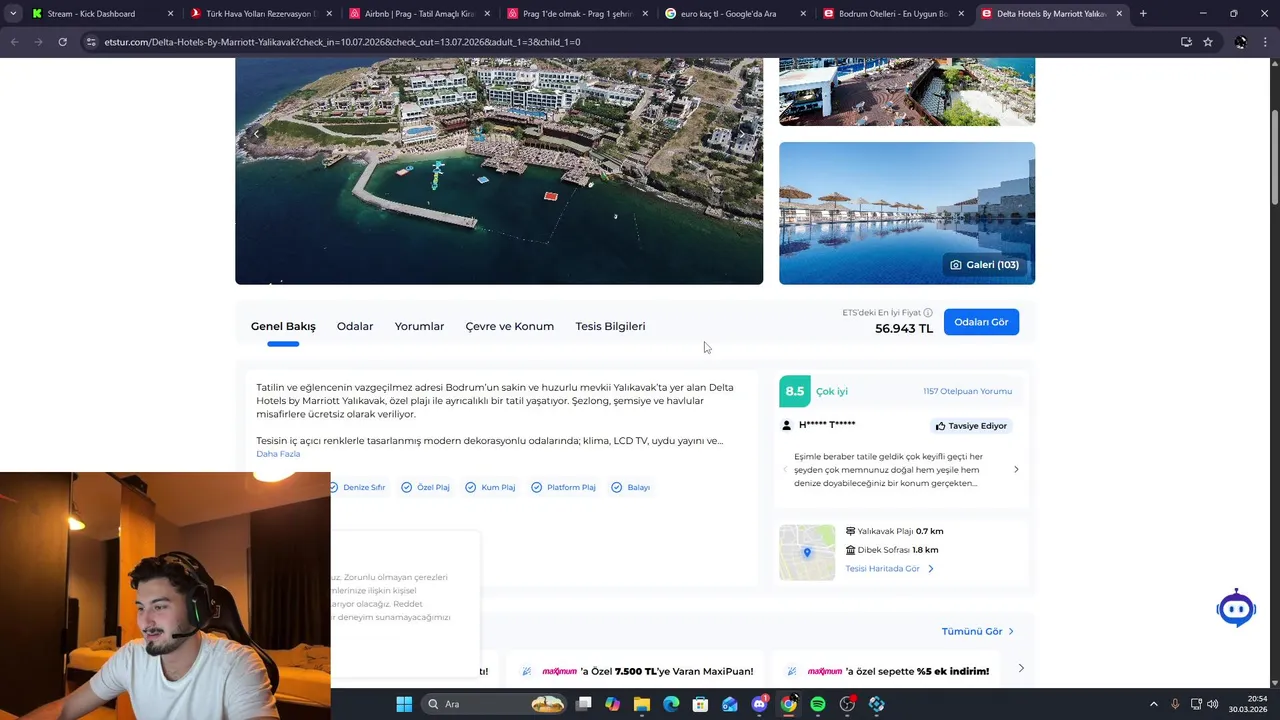The image size is (1280, 720).
Task: Open Spotify from taskbar
Action: pyautogui.click(x=818, y=704)
